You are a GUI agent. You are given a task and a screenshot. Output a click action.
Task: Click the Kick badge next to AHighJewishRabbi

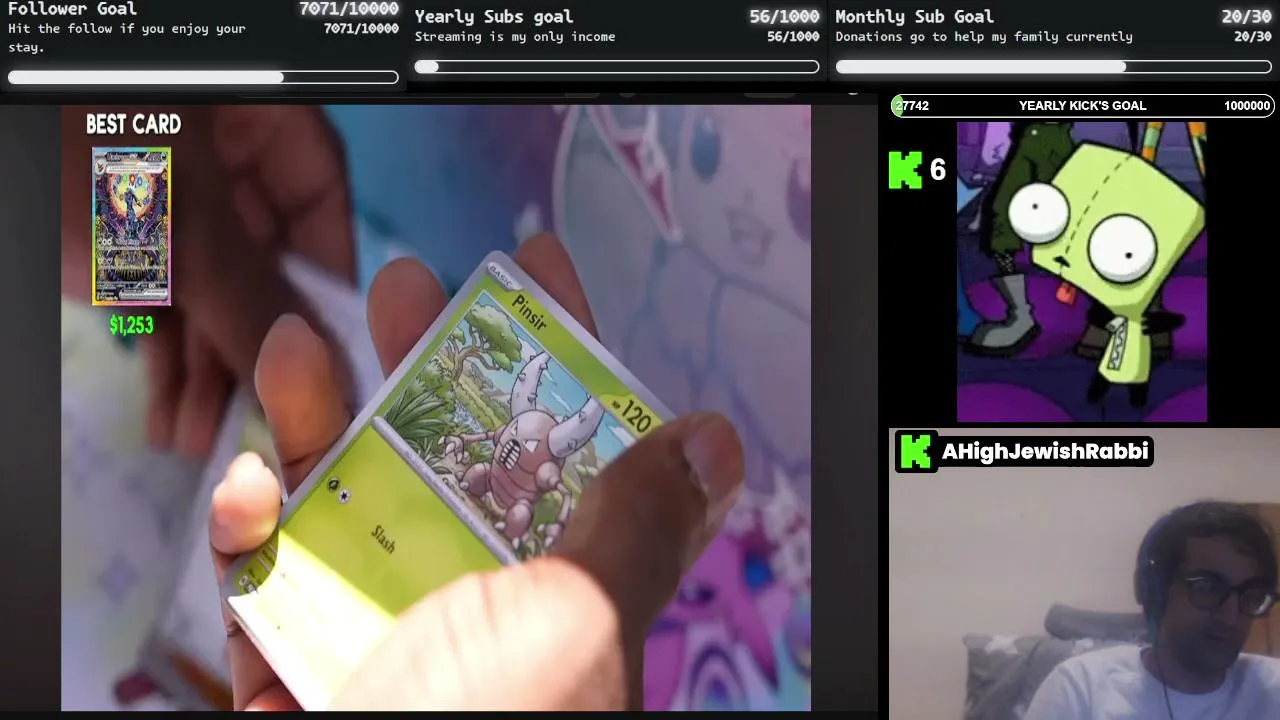tap(915, 451)
